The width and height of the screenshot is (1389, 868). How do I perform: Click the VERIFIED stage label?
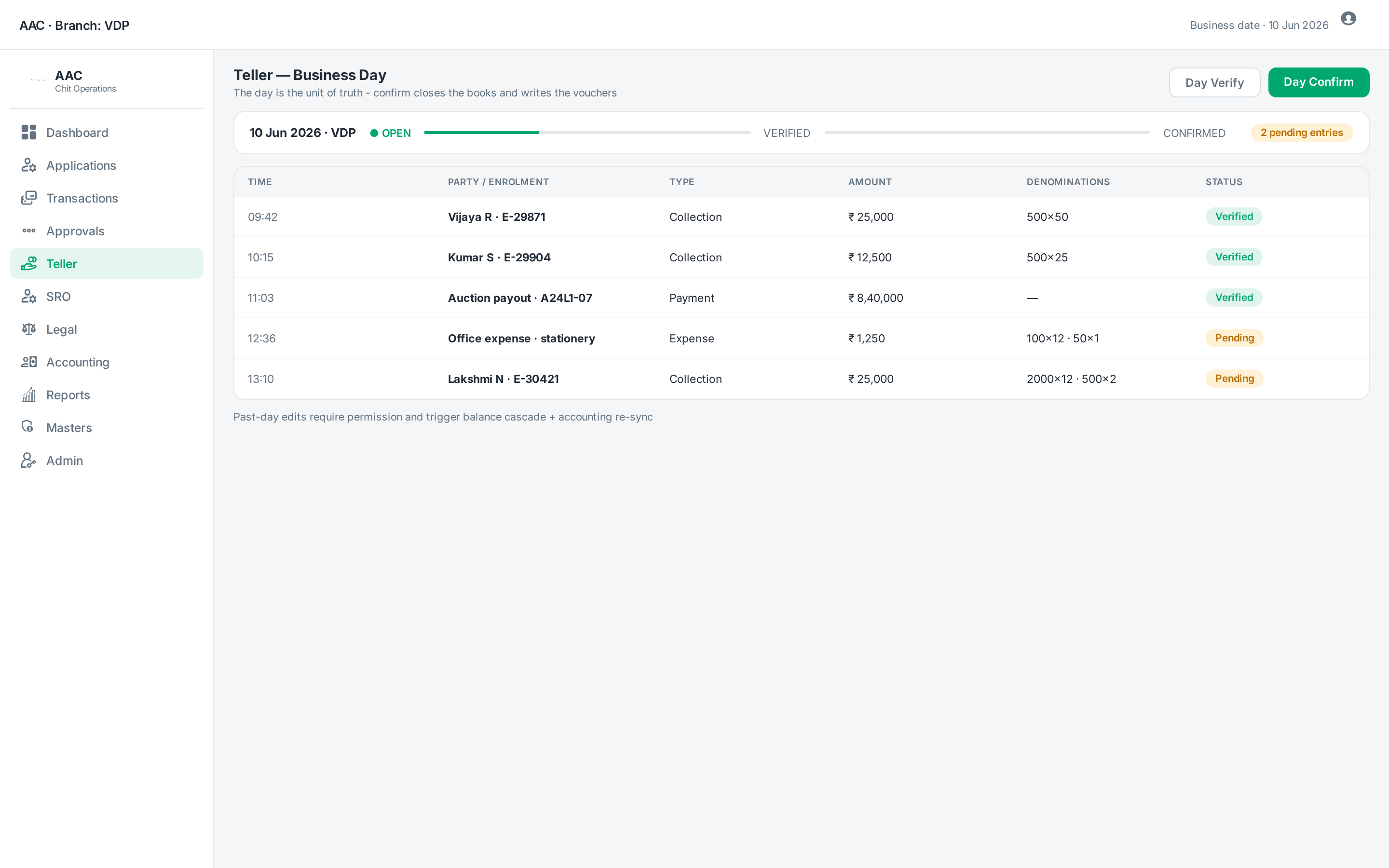(x=787, y=133)
